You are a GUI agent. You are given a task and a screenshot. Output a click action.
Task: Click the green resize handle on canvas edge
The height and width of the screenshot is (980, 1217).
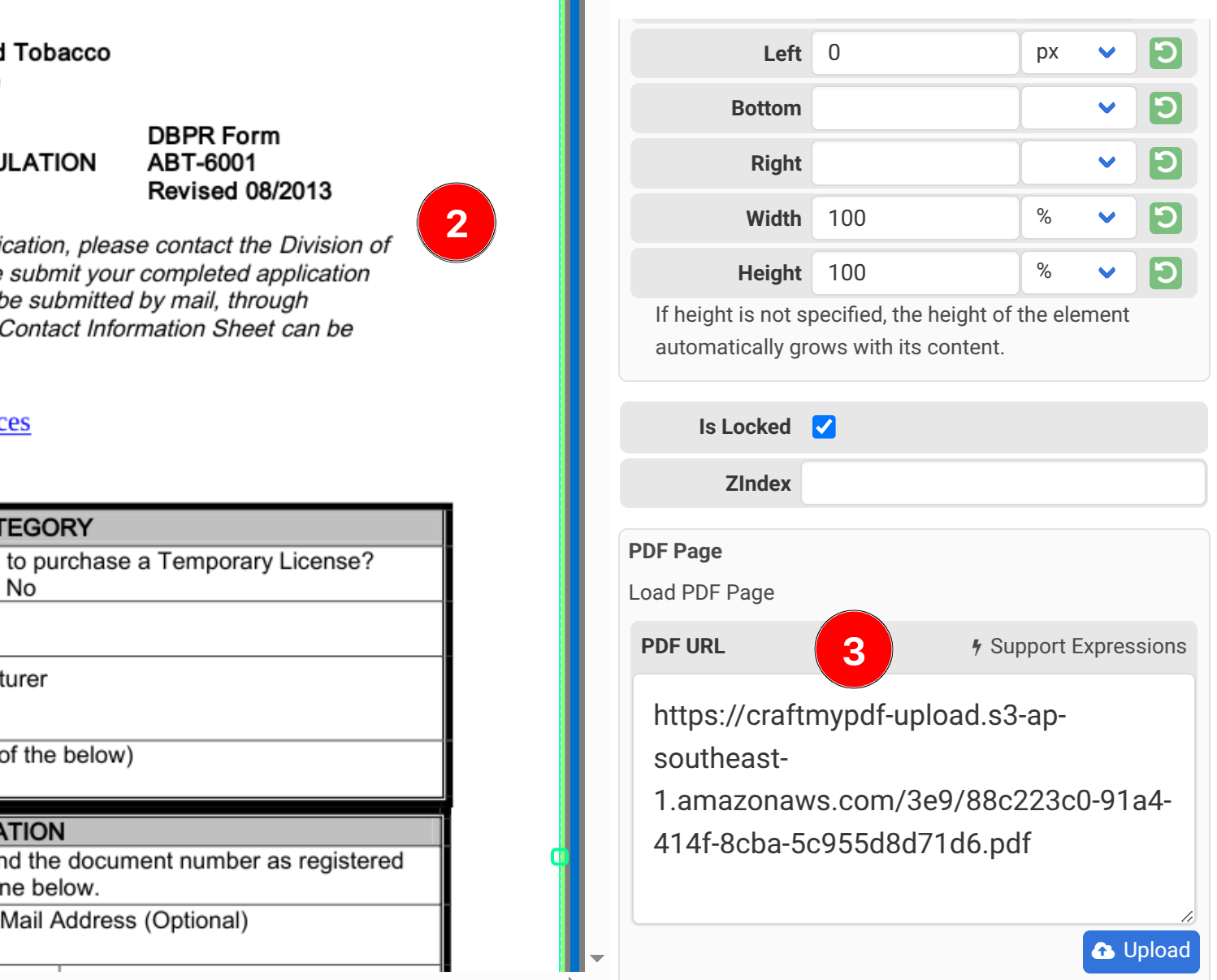click(x=559, y=856)
